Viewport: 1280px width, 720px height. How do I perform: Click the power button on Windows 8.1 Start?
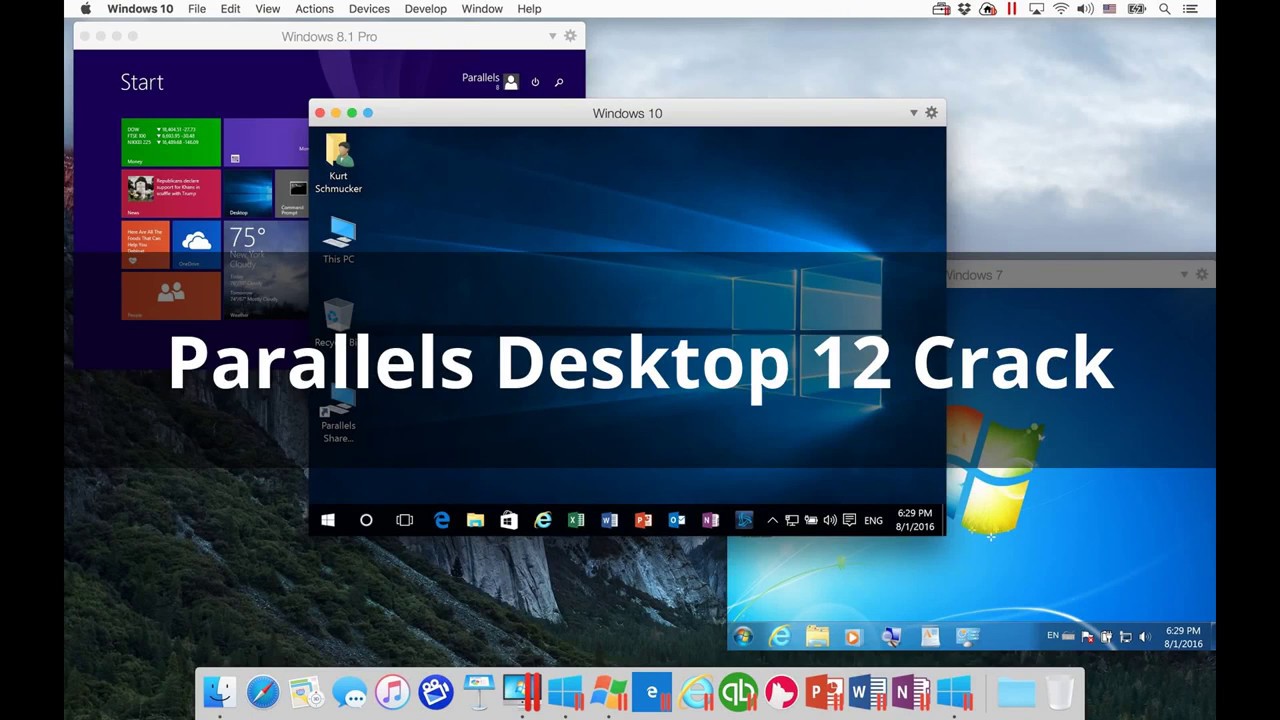click(535, 82)
